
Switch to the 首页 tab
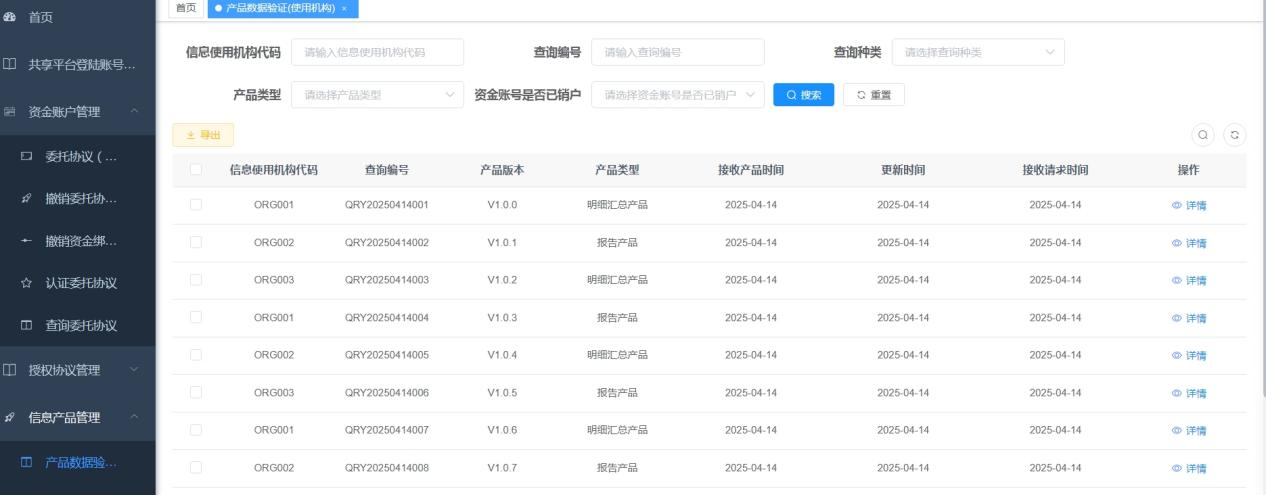(x=186, y=9)
